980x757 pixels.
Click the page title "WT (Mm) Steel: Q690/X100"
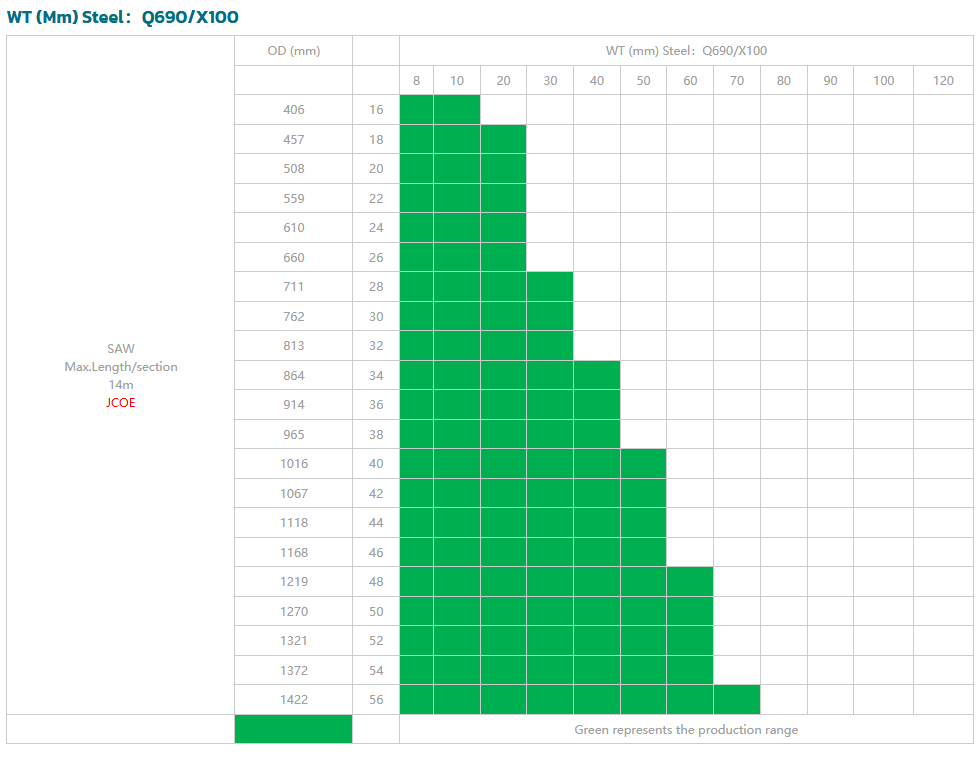pos(123,17)
